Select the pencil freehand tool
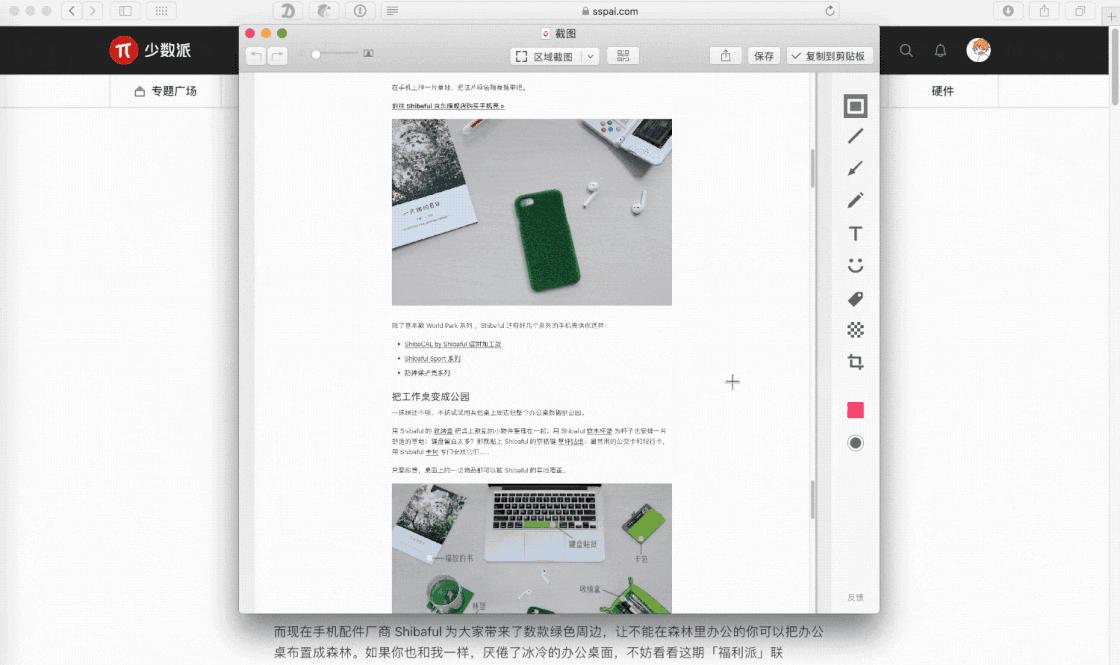The image size is (1120, 665). coord(855,200)
